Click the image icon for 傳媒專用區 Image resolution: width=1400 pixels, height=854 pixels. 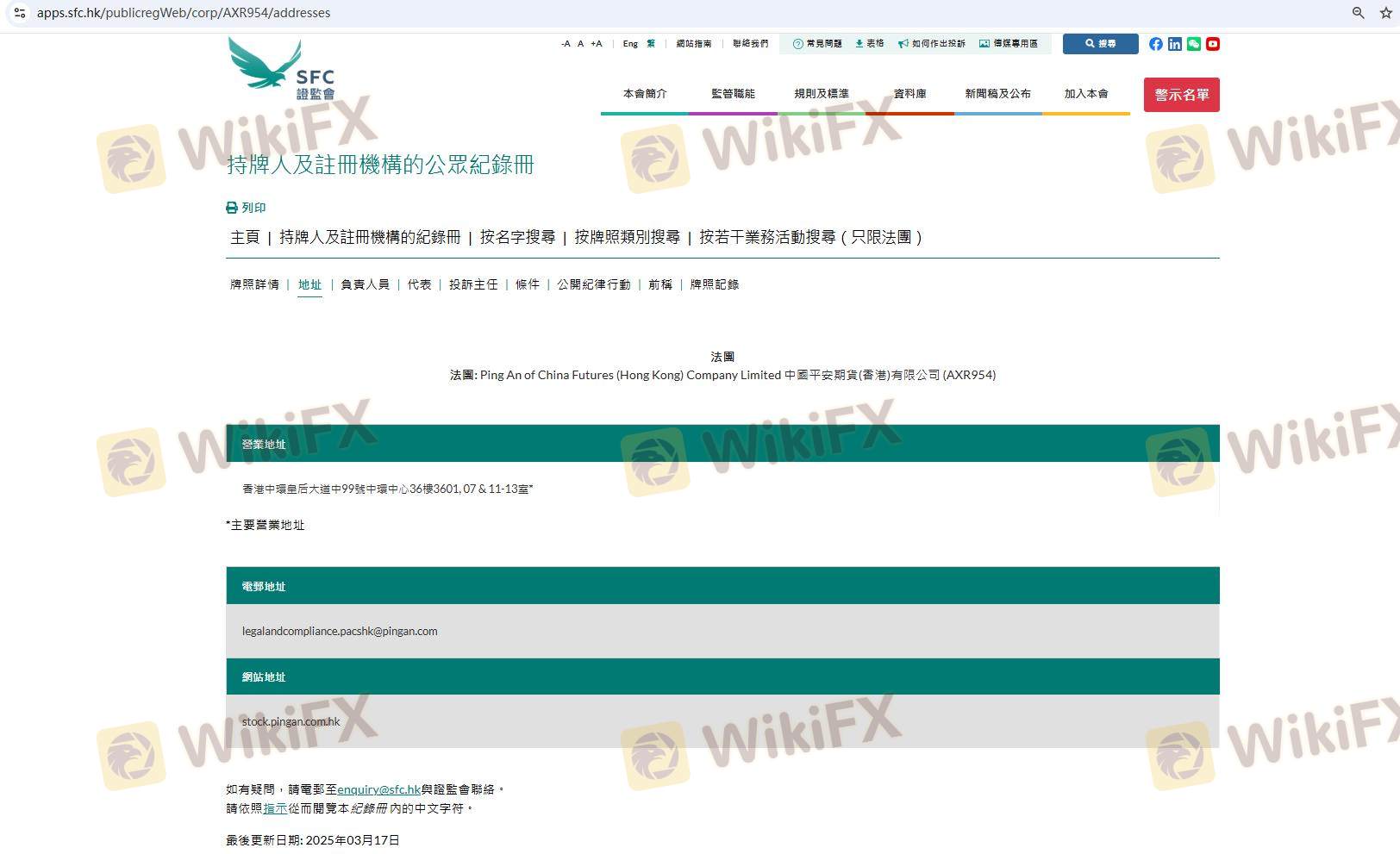click(984, 44)
